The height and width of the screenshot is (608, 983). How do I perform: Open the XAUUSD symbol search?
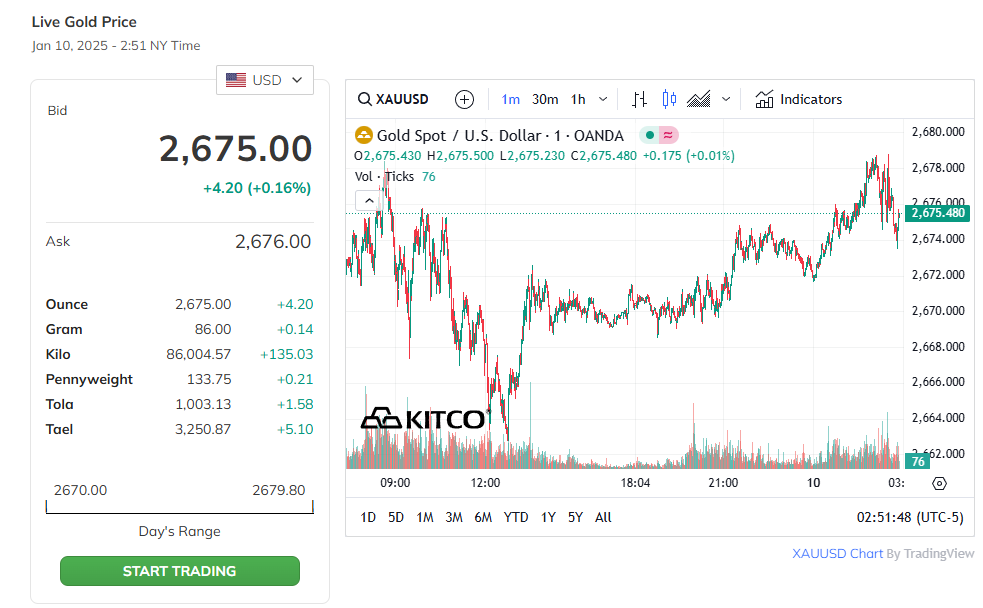pyautogui.click(x=393, y=99)
